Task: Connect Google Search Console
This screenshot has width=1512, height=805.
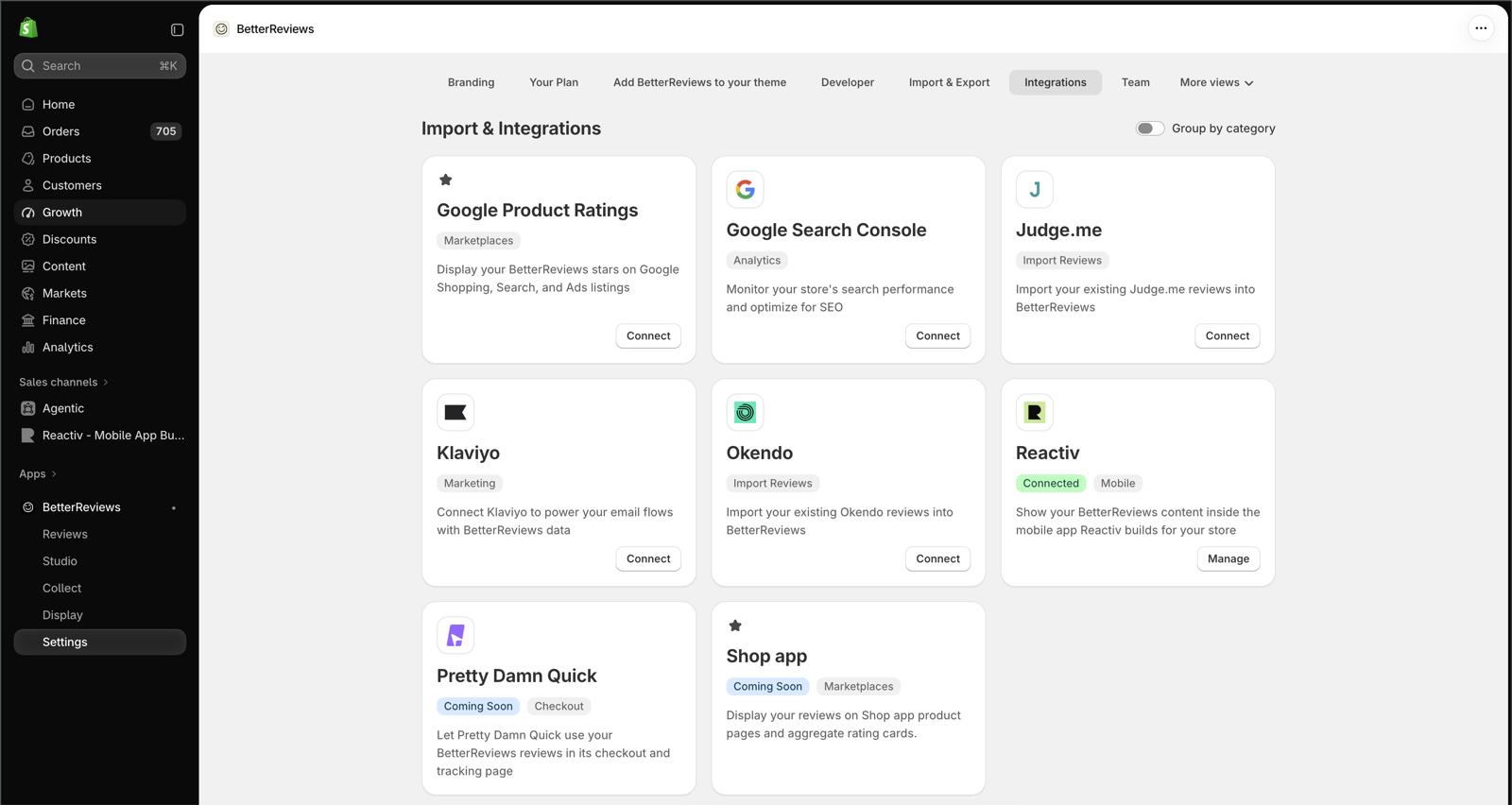Action: (x=937, y=335)
